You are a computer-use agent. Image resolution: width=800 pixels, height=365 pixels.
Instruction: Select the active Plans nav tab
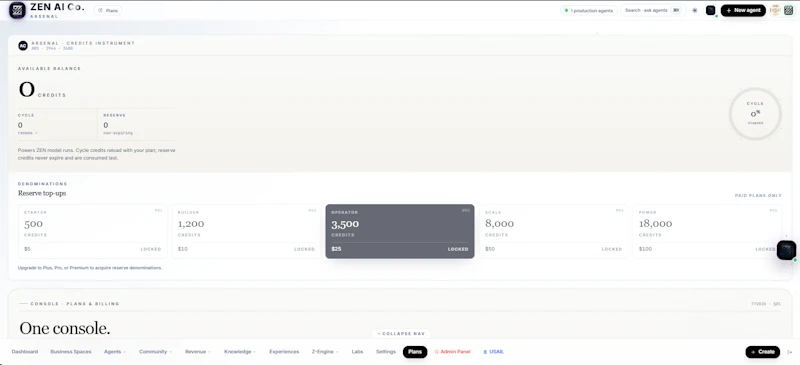[x=415, y=352]
